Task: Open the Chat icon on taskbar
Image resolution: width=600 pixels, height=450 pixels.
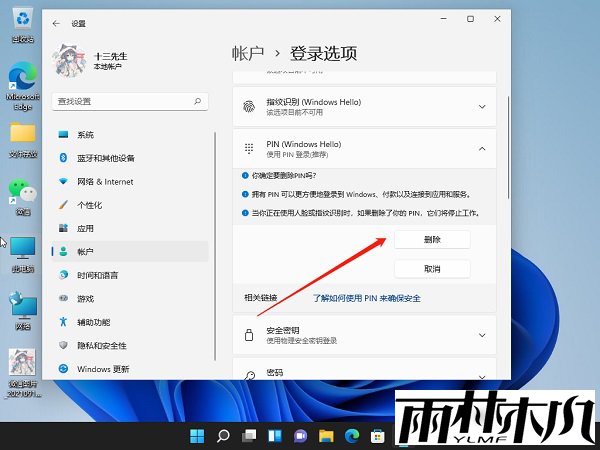Action: [300, 436]
